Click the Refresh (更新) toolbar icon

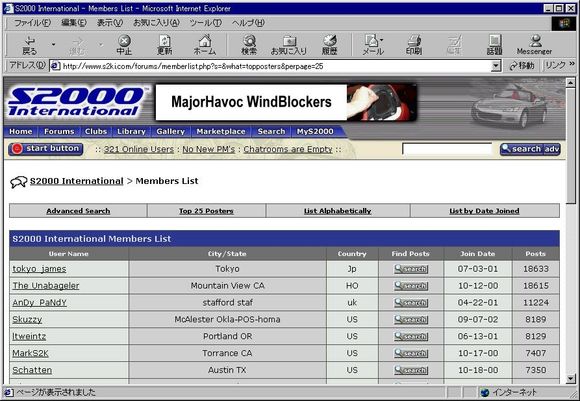[164, 45]
